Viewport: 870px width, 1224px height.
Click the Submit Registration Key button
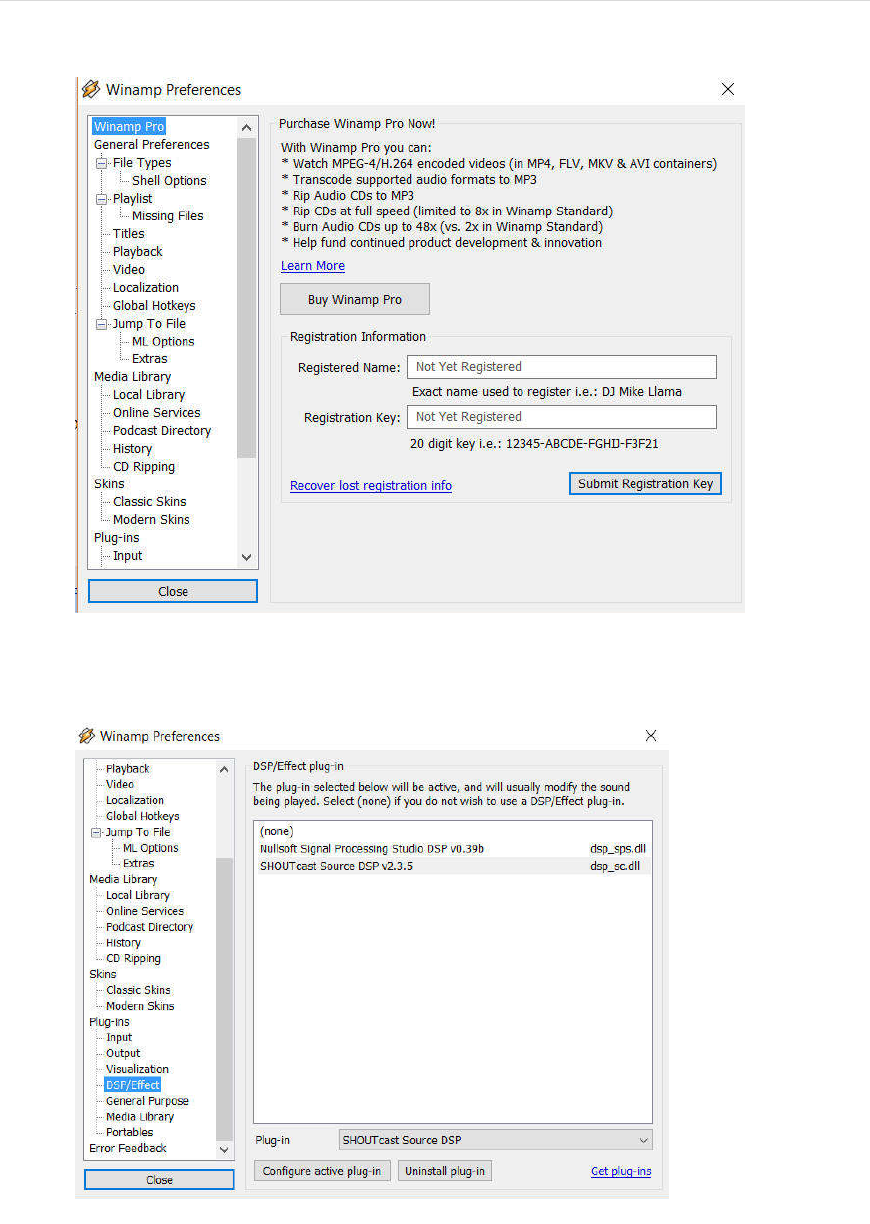[x=645, y=484]
